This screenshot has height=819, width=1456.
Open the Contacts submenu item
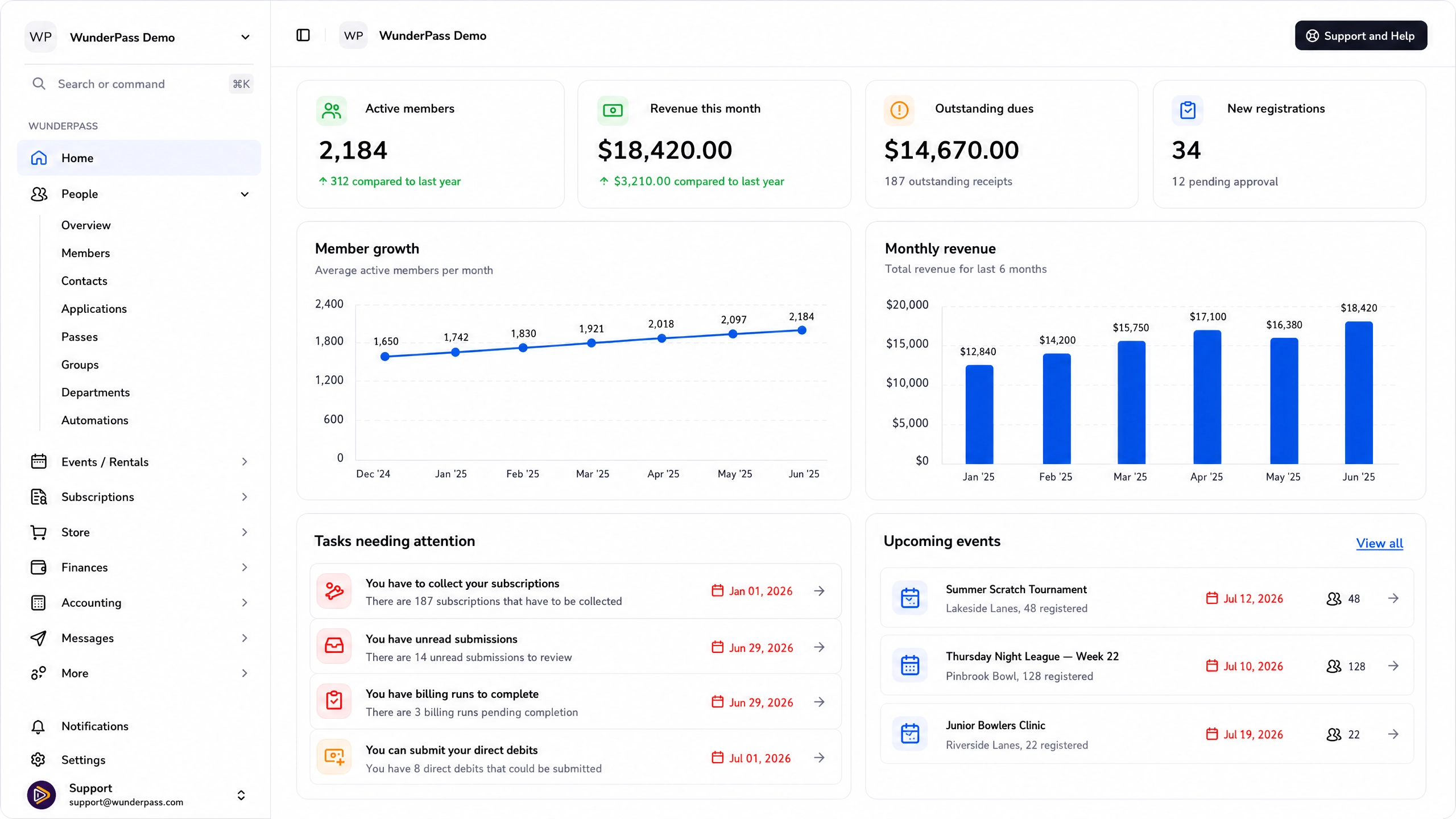pyautogui.click(x=84, y=281)
